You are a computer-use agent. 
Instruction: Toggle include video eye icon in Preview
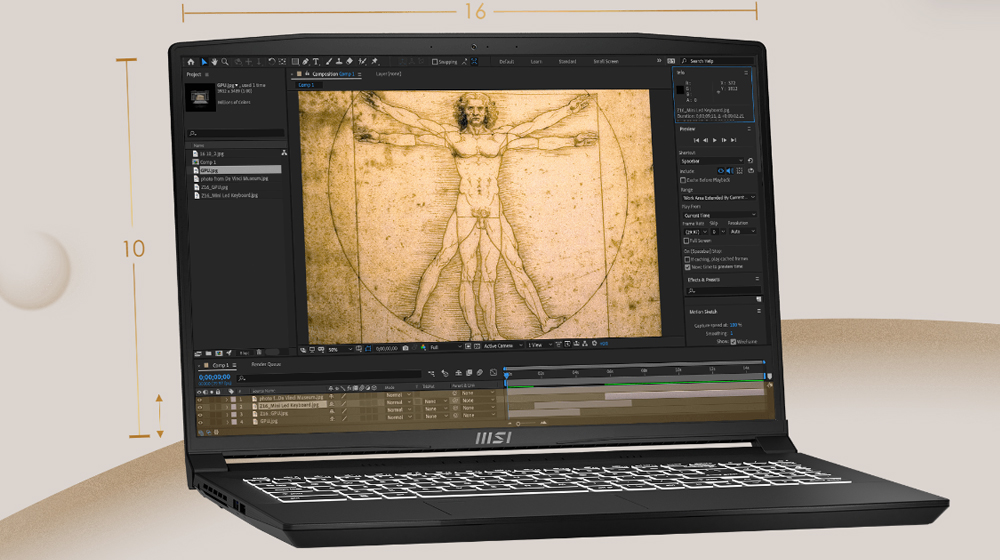(x=721, y=171)
